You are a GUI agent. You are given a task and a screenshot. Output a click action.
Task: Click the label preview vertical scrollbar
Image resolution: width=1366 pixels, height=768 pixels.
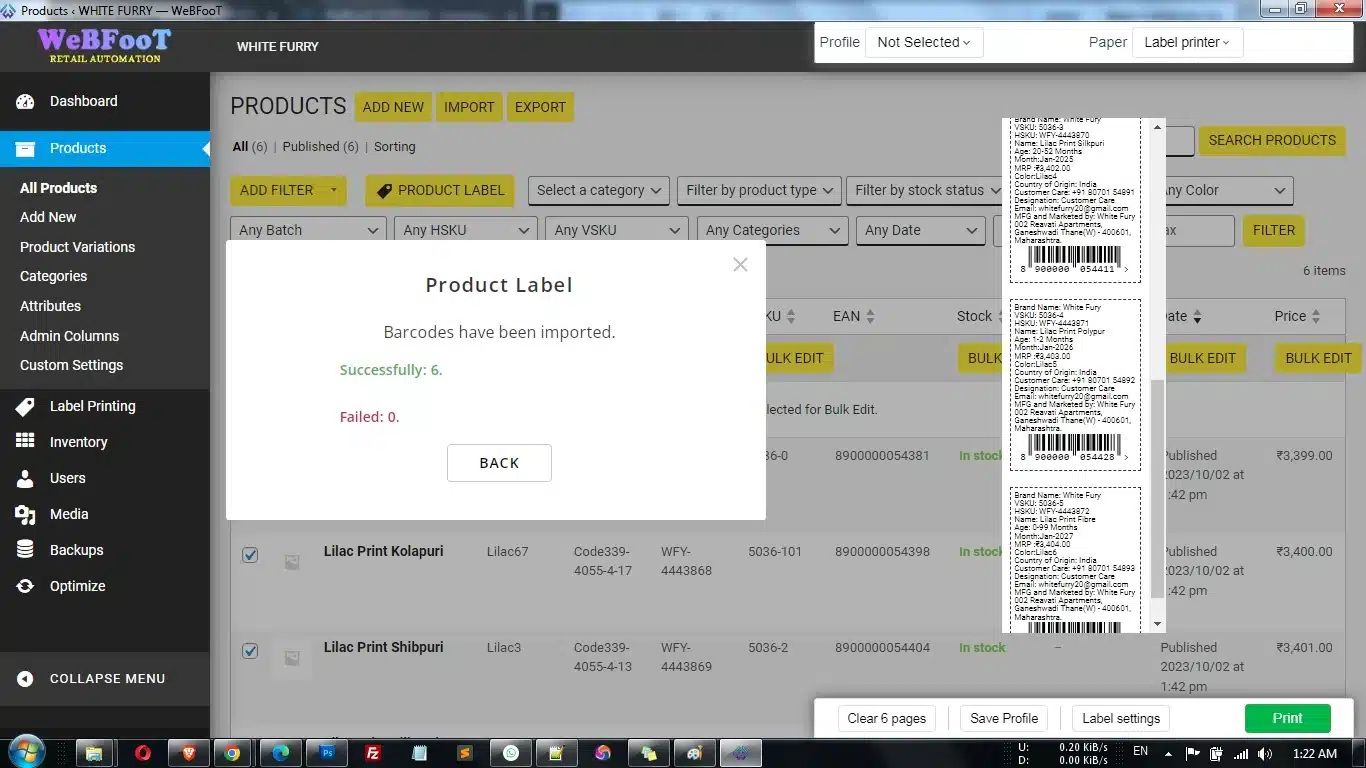pyautogui.click(x=1158, y=490)
